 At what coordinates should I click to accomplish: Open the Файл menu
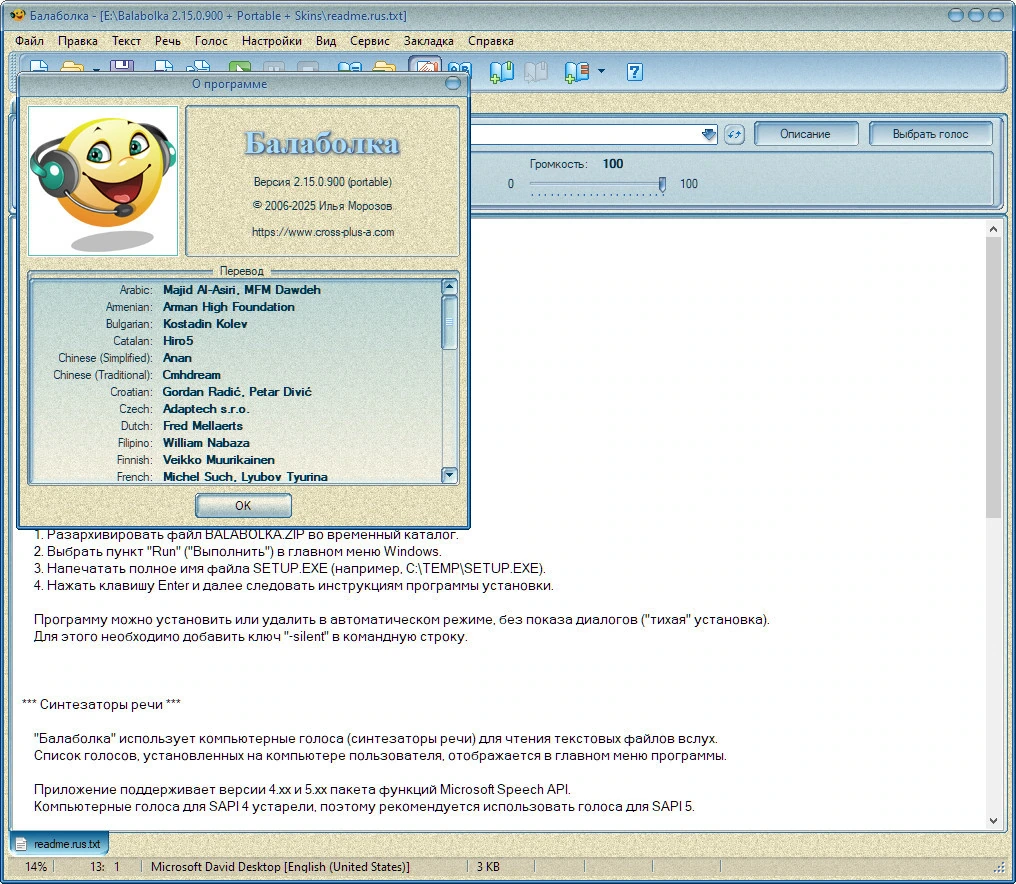click(29, 41)
